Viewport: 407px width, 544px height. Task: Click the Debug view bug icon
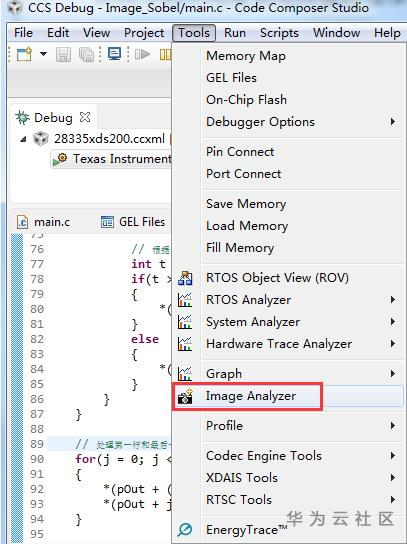click(x=23, y=118)
